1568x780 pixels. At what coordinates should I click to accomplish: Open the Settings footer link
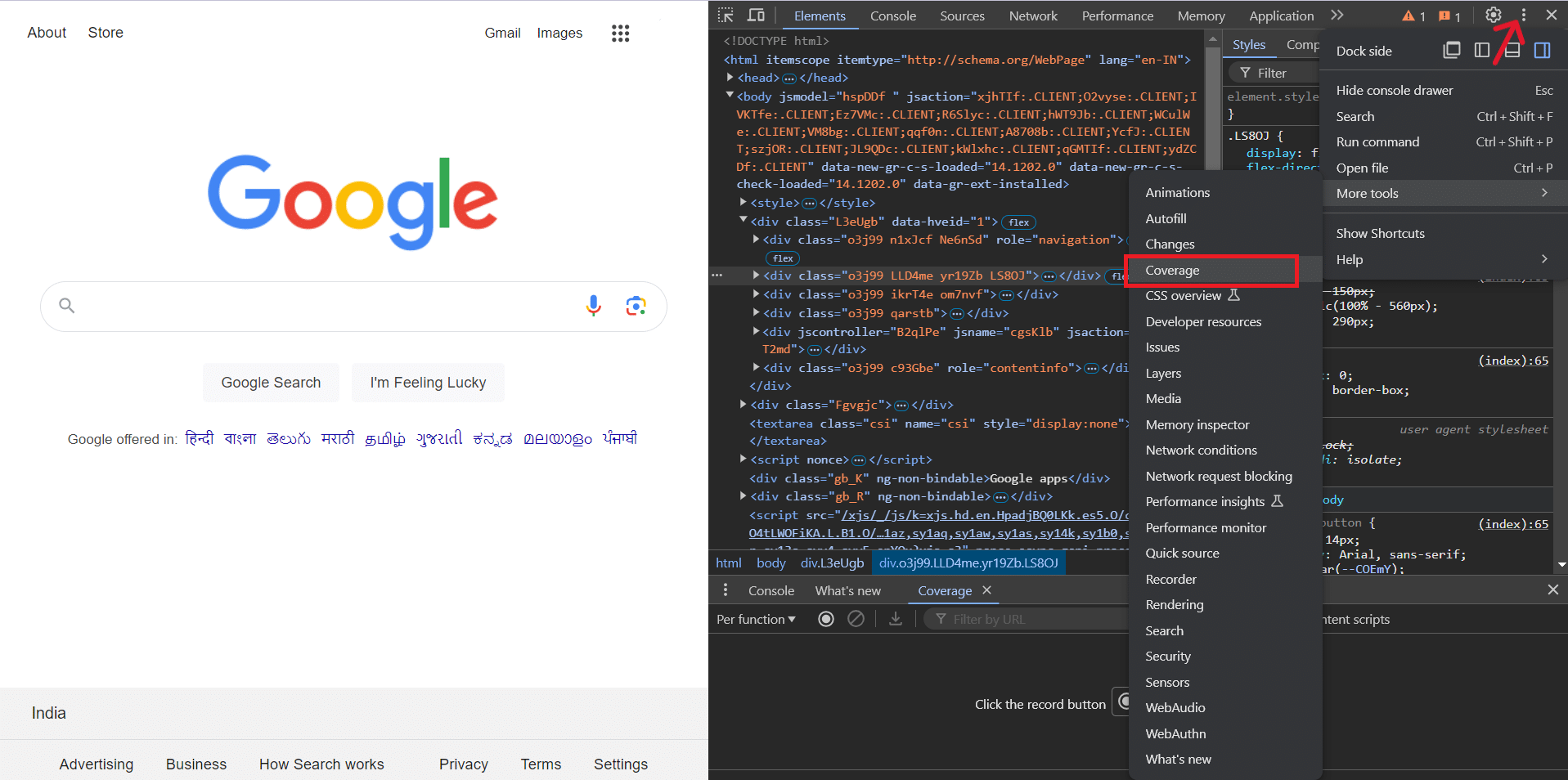coord(621,764)
